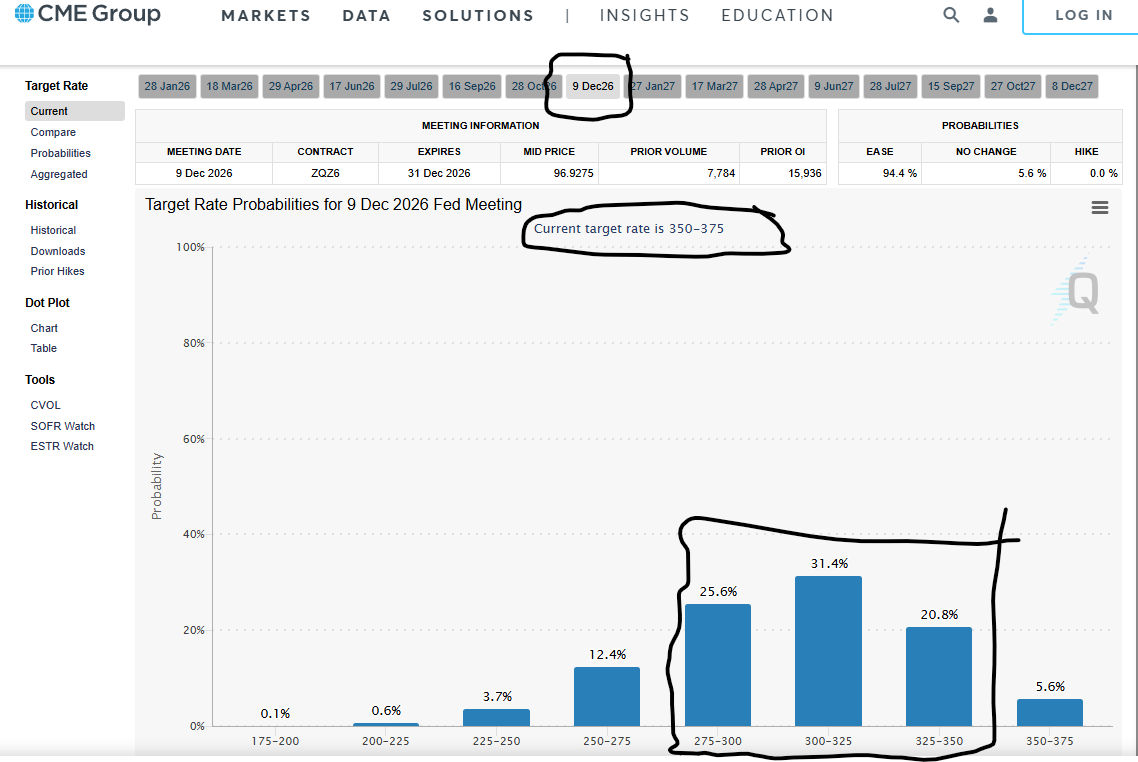This screenshot has height=762, width=1138.
Task: Click the 350-375 rate bar at 5.6%
Action: 1049,713
